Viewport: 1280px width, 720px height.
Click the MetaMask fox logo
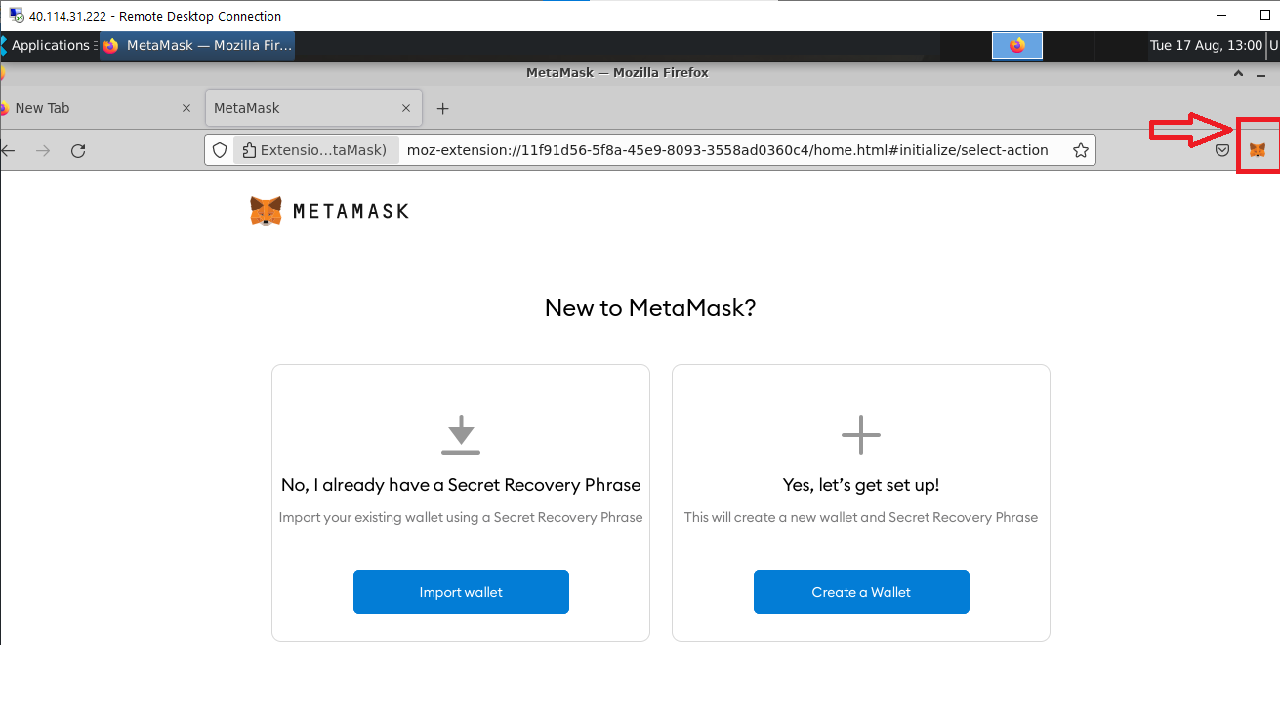pos(265,211)
